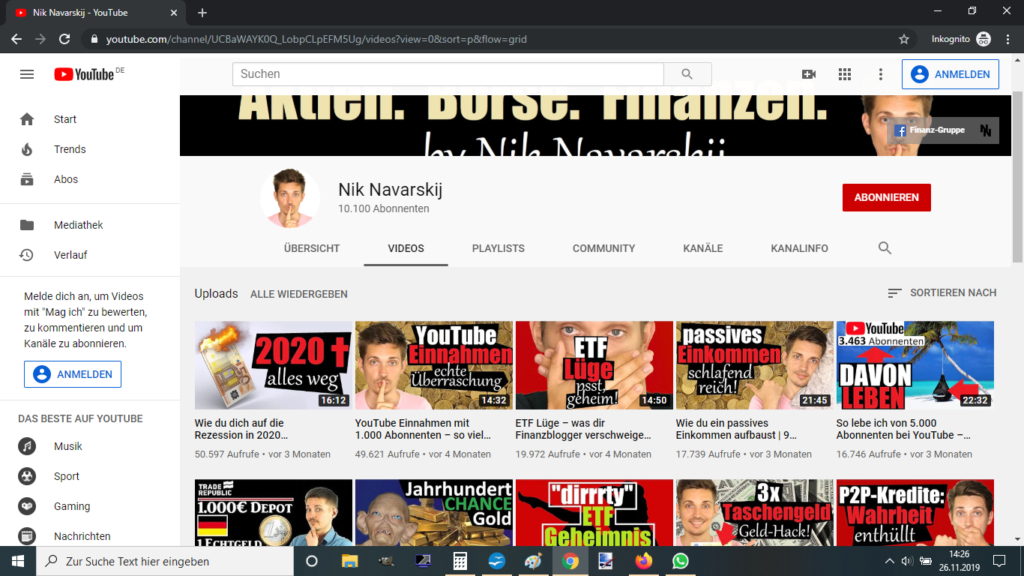This screenshot has width=1024, height=576.
Task: Reload the page in Chrome
Action: (x=64, y=39)
